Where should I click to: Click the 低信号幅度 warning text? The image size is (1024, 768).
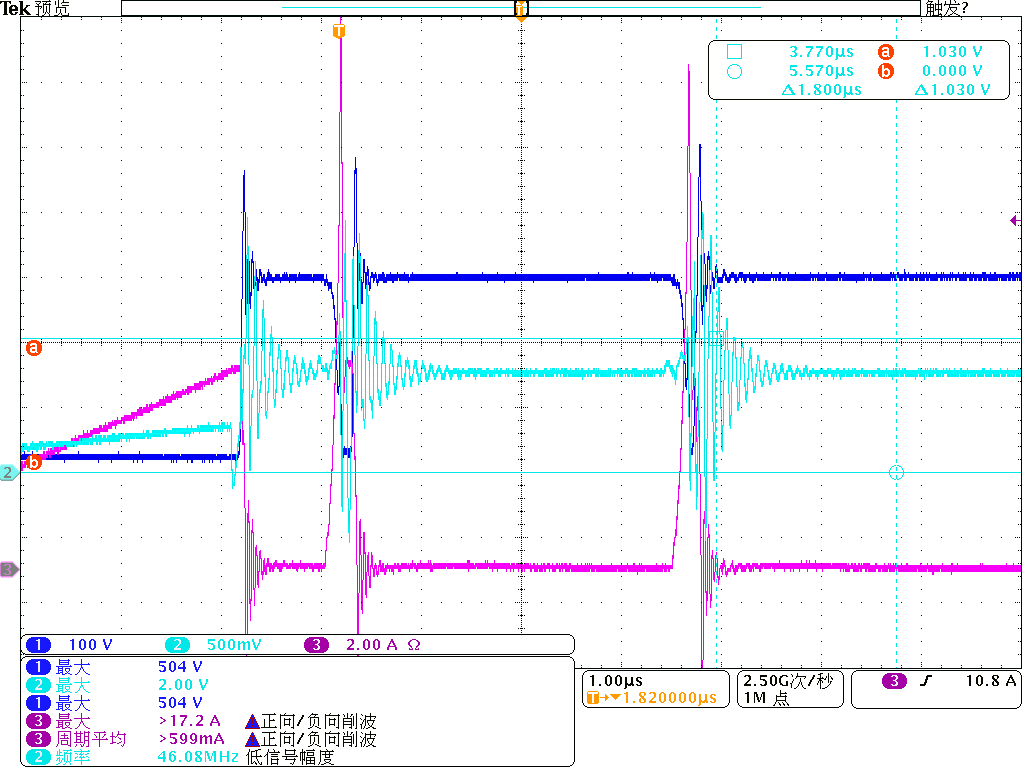point(290,757)
